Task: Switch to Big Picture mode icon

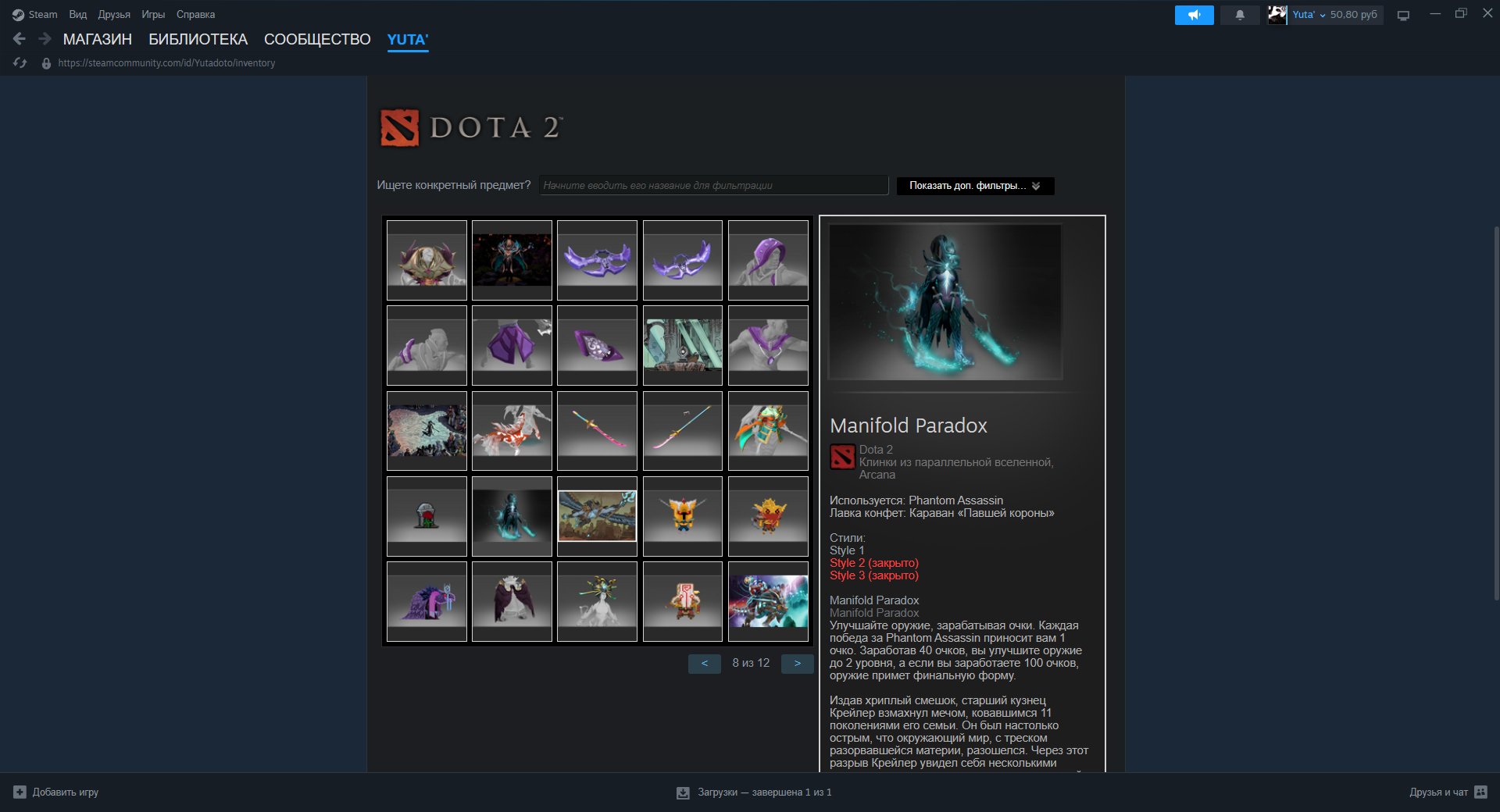Action: click(x=1403, y=15)
